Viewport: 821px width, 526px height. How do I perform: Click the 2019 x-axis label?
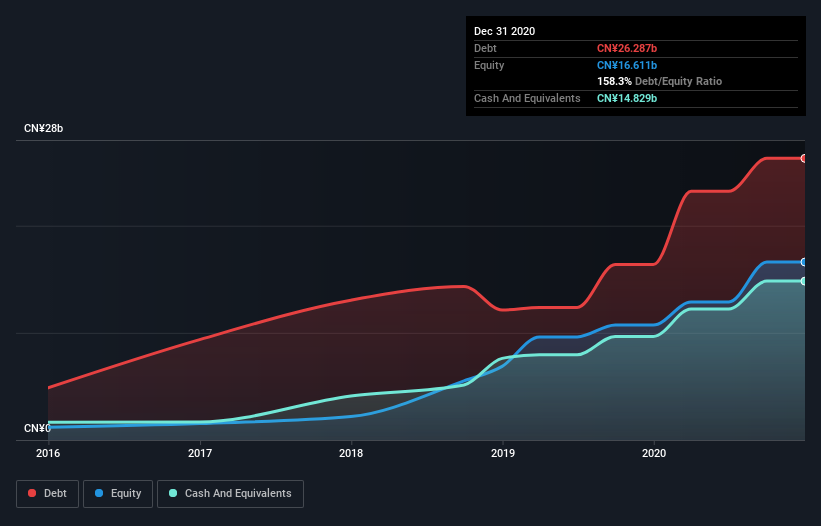tap(503, 453)
